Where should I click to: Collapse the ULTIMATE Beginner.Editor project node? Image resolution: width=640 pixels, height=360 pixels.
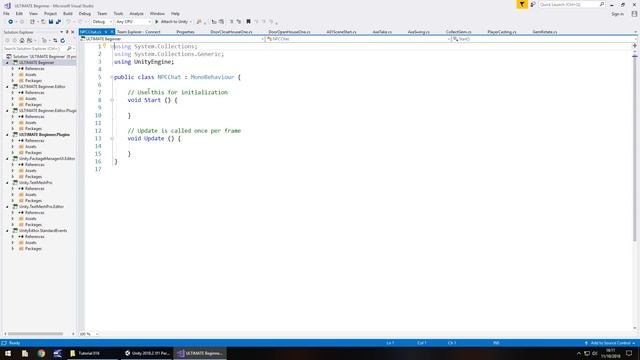point(7,87)
